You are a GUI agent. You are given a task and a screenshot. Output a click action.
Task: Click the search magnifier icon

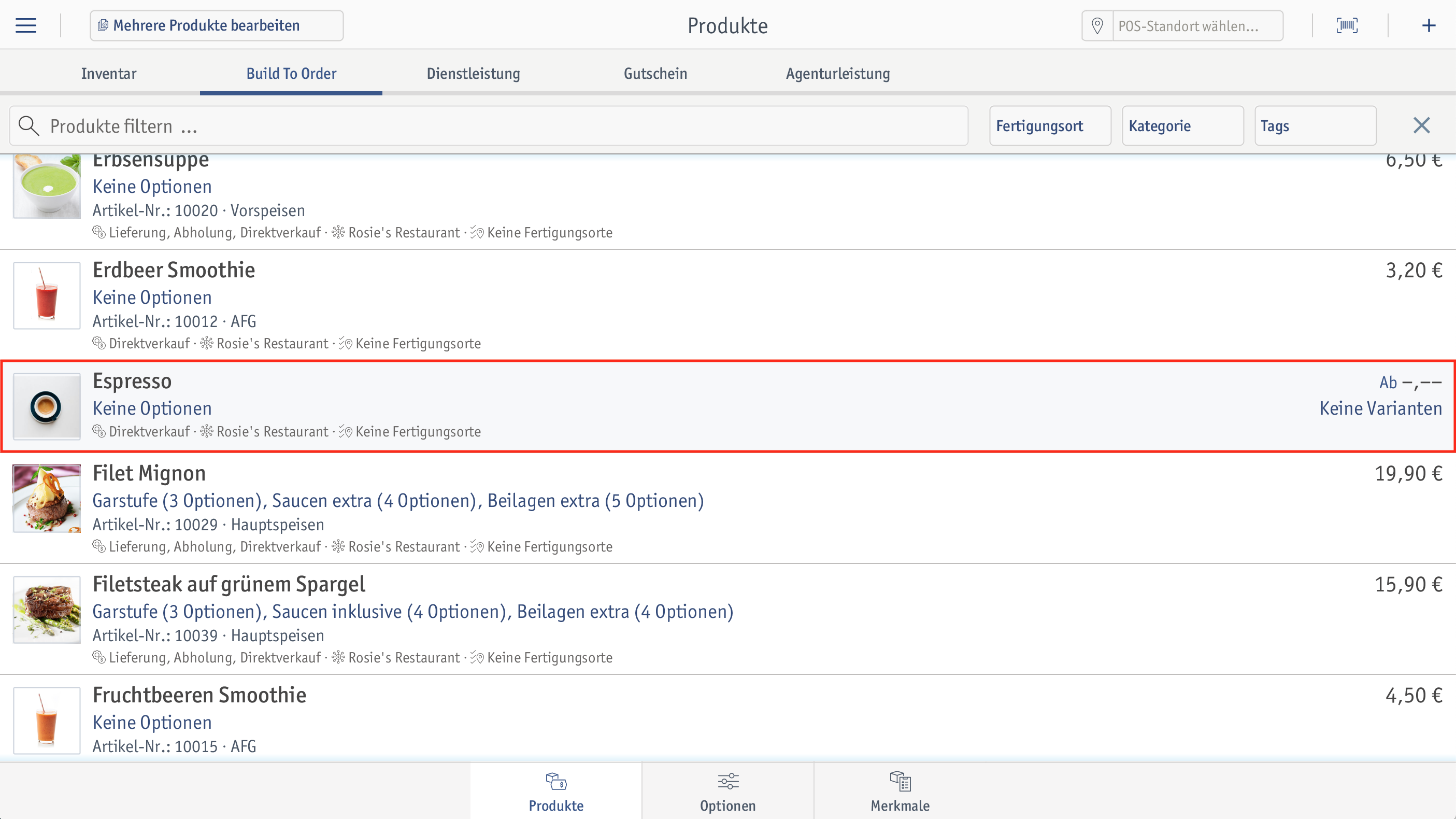pyautogui.click(x=28, y=125)
